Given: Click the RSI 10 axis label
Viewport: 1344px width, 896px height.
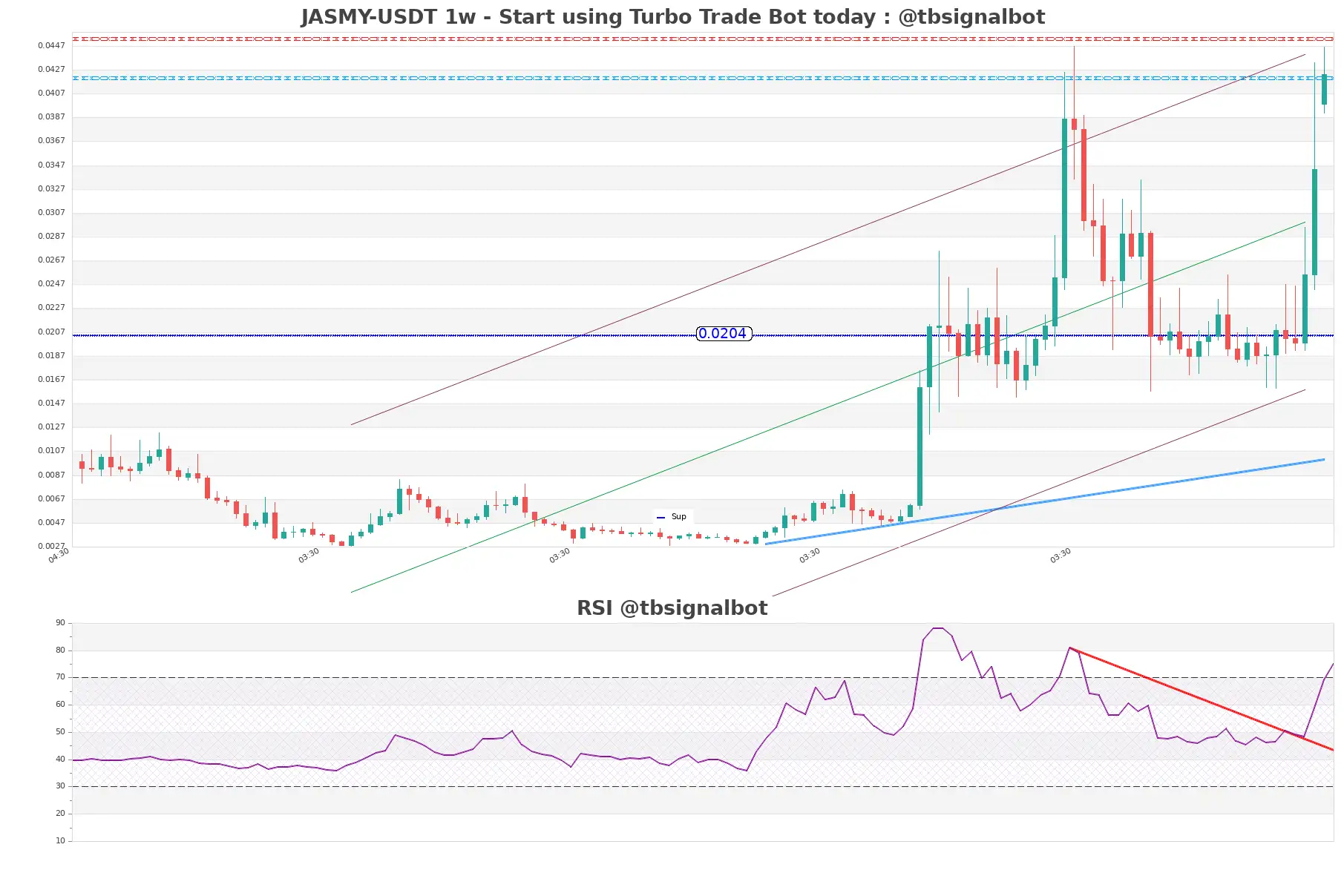Looking at the screenshot, I should 60,841.
